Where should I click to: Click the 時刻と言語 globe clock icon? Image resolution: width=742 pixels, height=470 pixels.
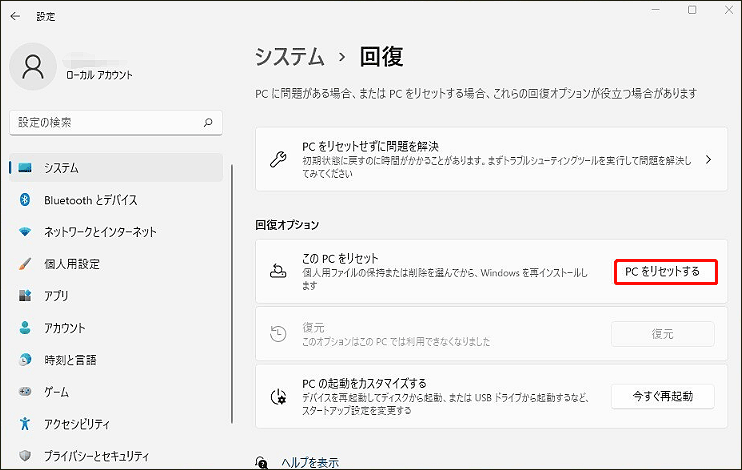25,360
